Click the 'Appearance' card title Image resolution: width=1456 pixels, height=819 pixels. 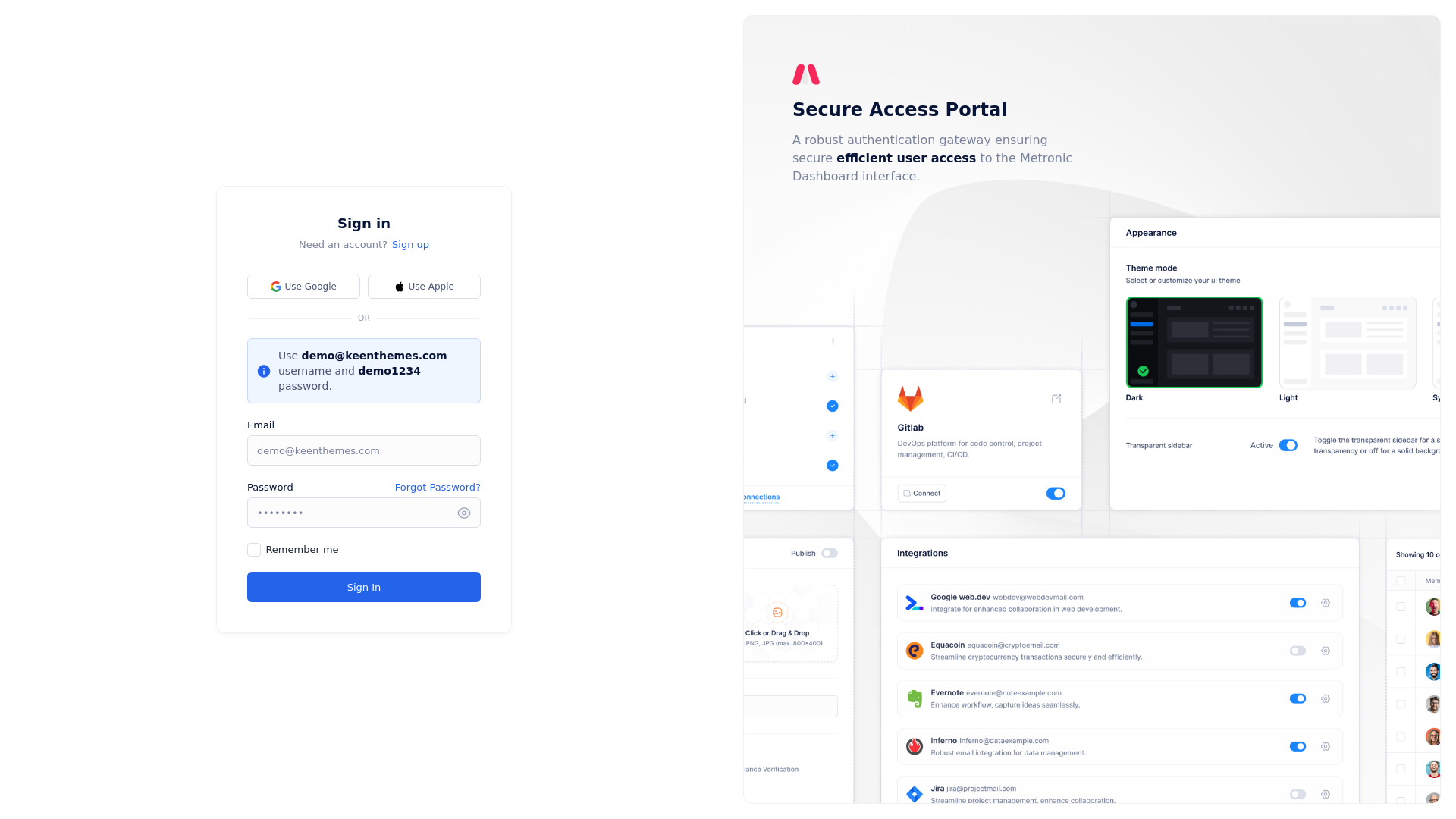tap(1151, 233)
